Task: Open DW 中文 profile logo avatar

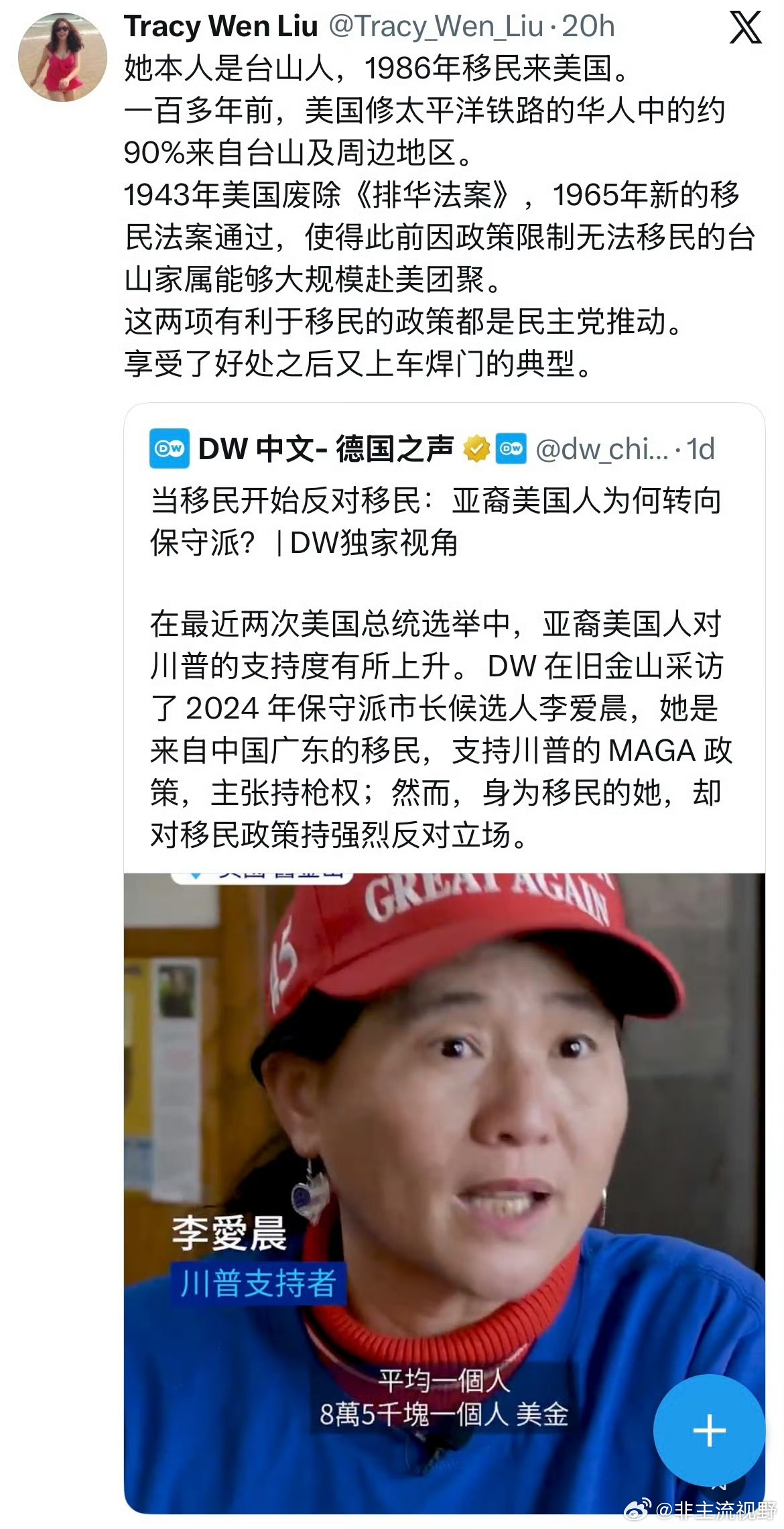Action: click(169, 448)
